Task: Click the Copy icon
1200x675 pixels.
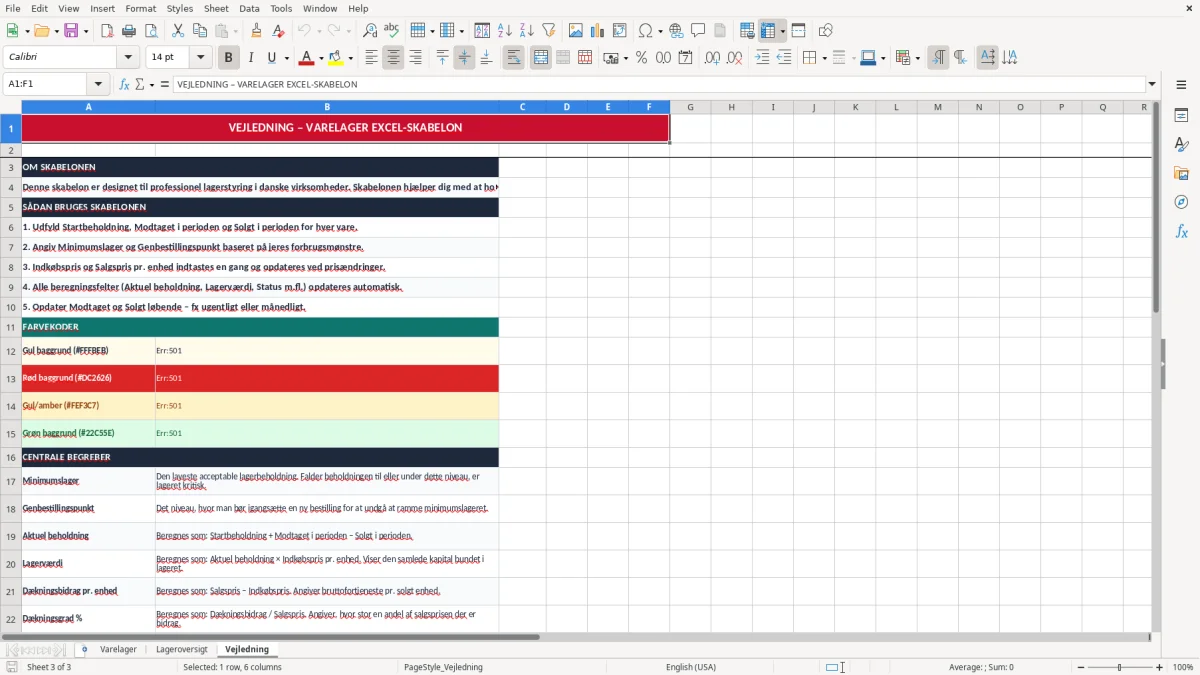Action: pos(200,31)
